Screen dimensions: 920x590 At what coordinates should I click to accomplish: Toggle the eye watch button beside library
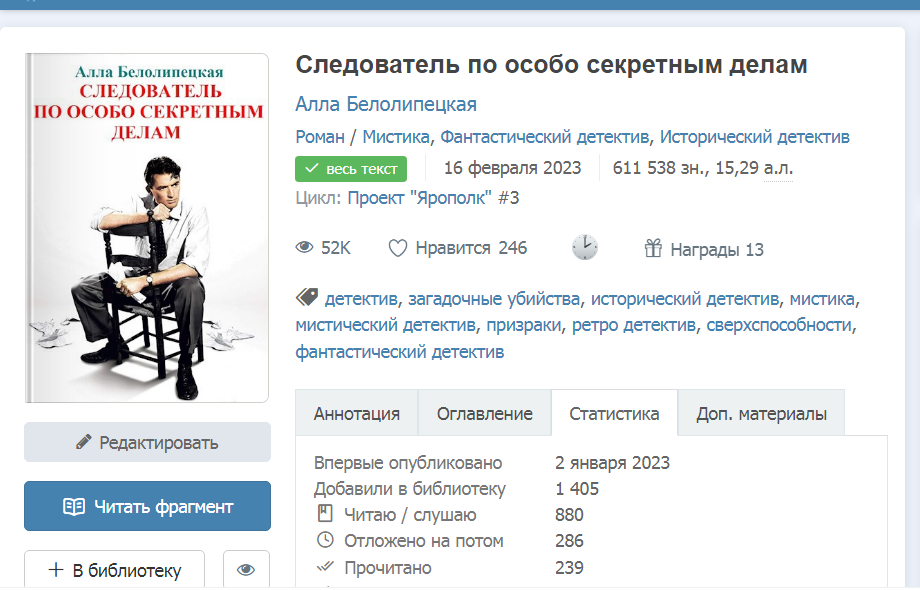coord(246,570)
